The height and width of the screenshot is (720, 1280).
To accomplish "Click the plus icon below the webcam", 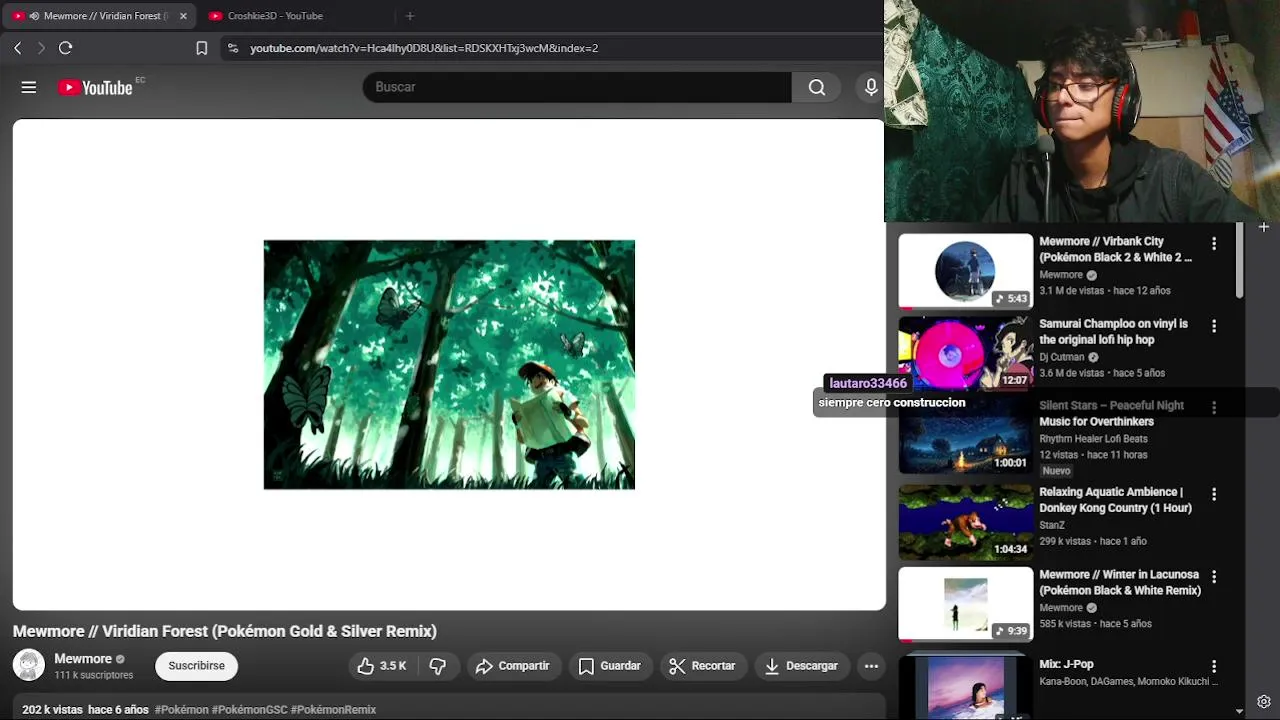I will (1264, 227).
